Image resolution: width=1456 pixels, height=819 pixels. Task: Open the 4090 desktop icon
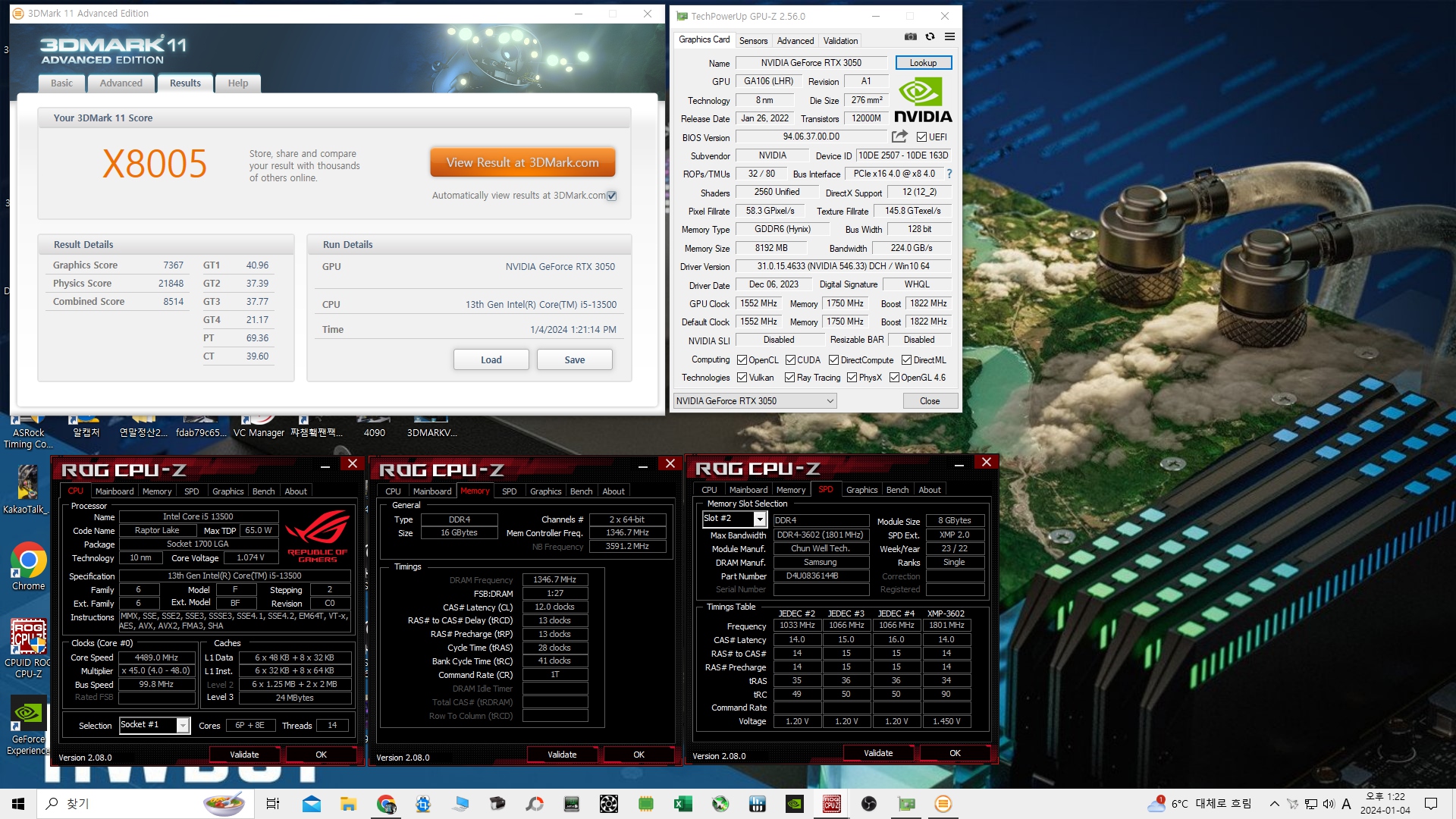tap(374, 426)
